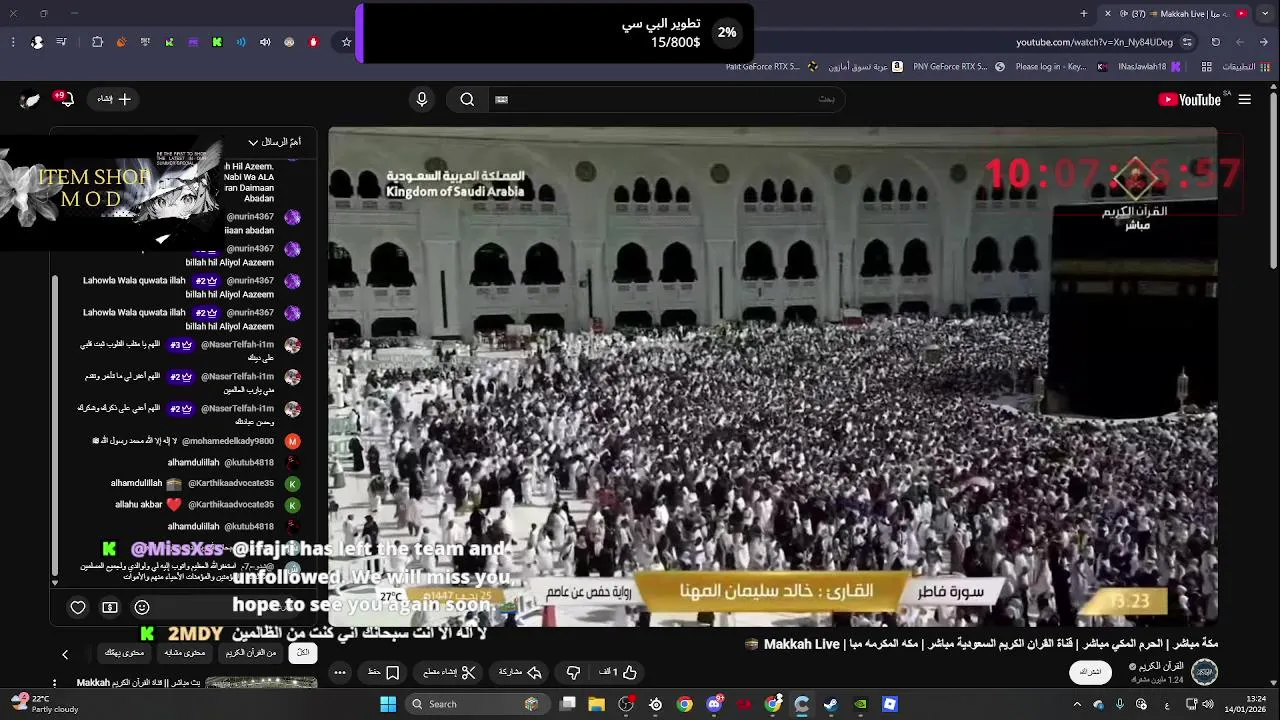Select the 'من القرآن الكريم' filter chip

251,653
